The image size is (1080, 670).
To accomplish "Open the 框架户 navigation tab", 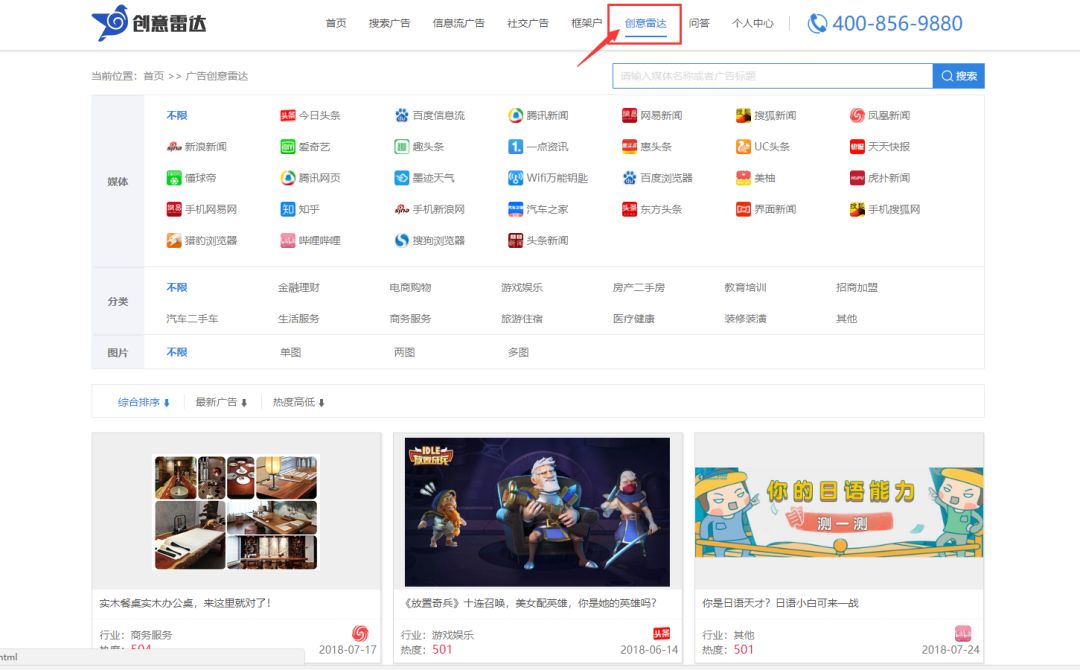I will 586,23.
